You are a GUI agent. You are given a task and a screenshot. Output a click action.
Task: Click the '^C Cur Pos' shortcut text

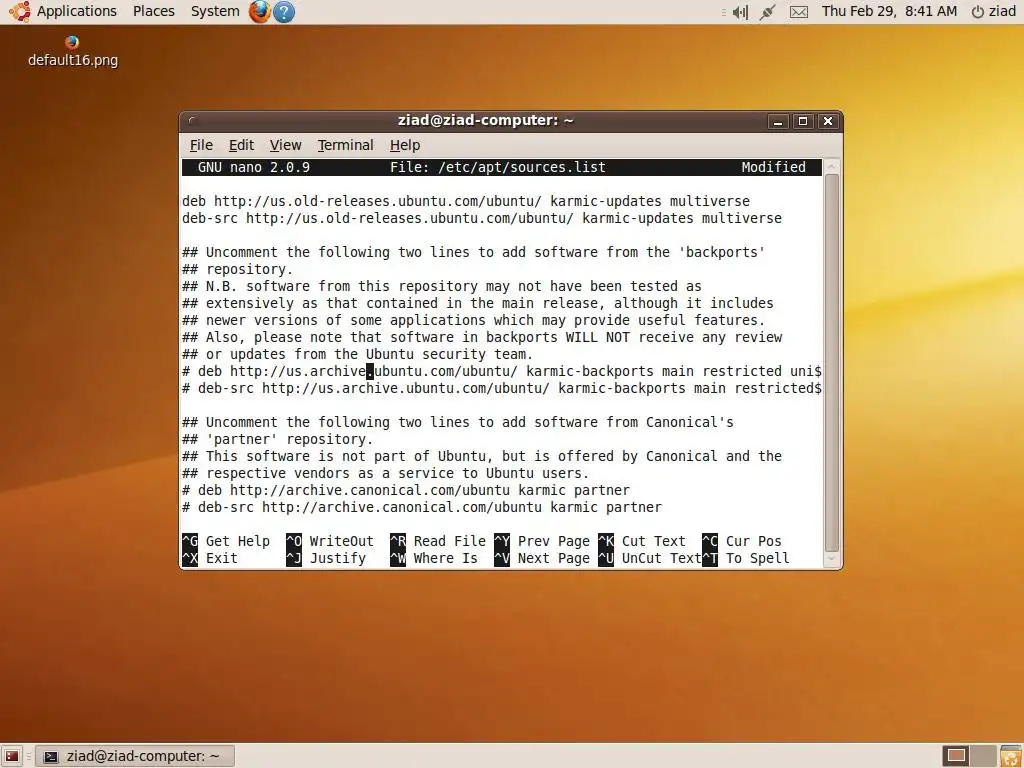[742, 541]
